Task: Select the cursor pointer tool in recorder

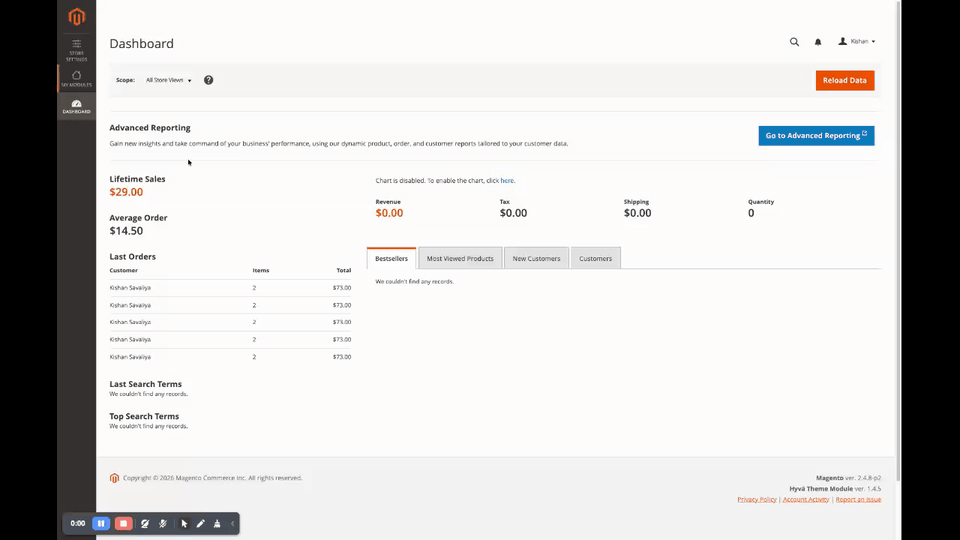Action: click(184, 523)
